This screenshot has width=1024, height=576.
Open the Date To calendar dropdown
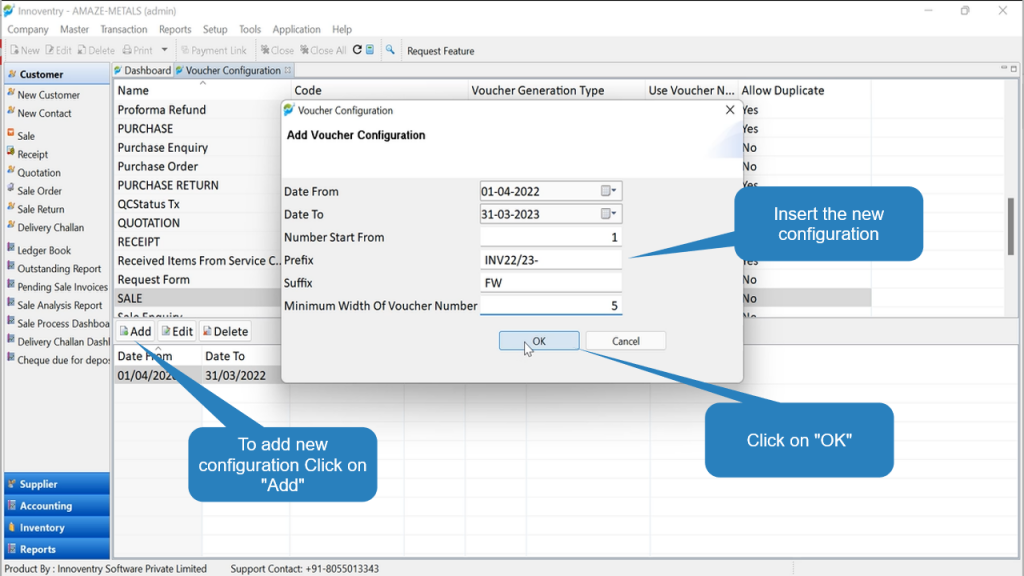tap(609, 214)
